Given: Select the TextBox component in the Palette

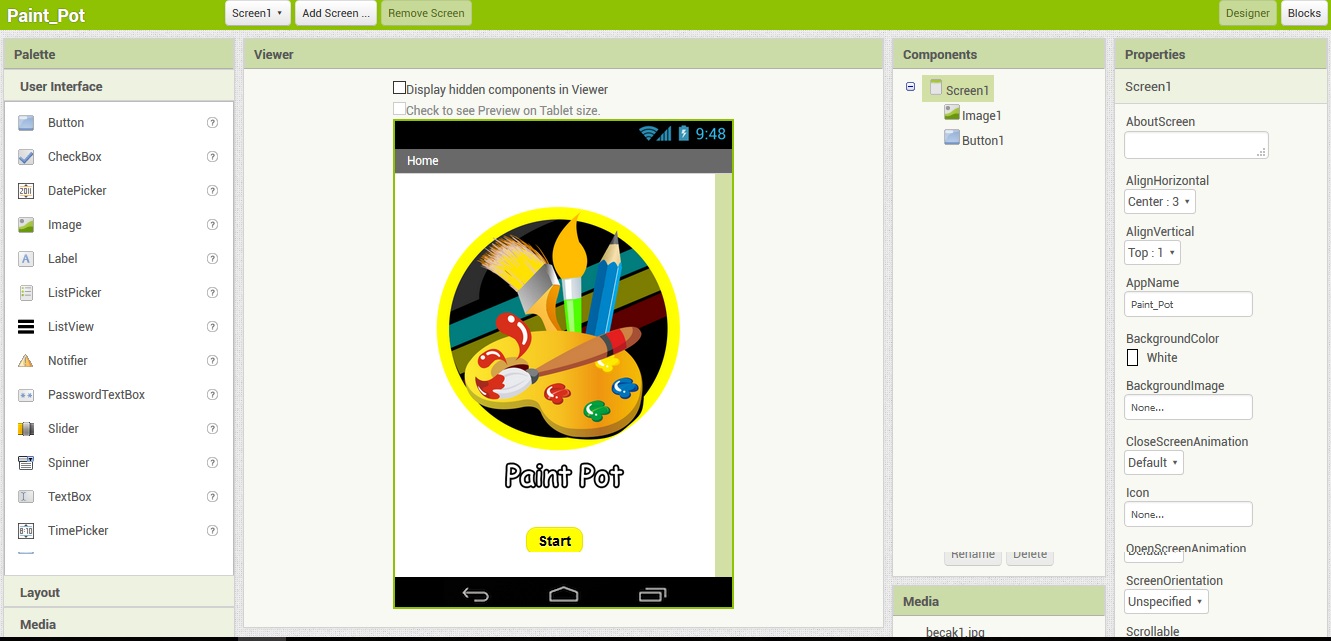Looking at the screenshot, I should 68,496.
